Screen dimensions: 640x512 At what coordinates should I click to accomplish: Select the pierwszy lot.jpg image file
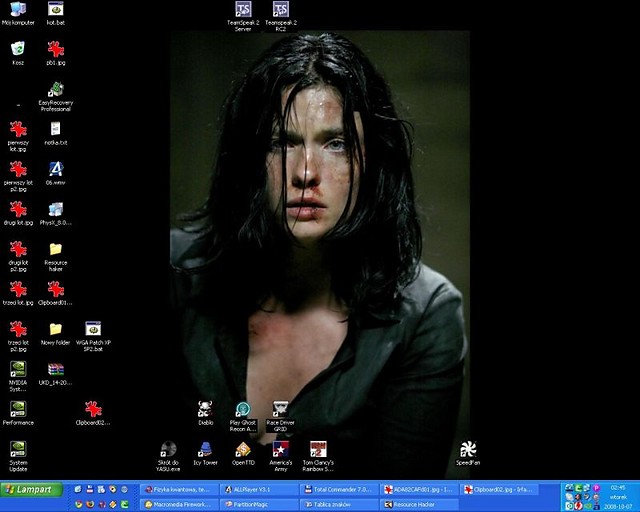[x=18, y=137]
